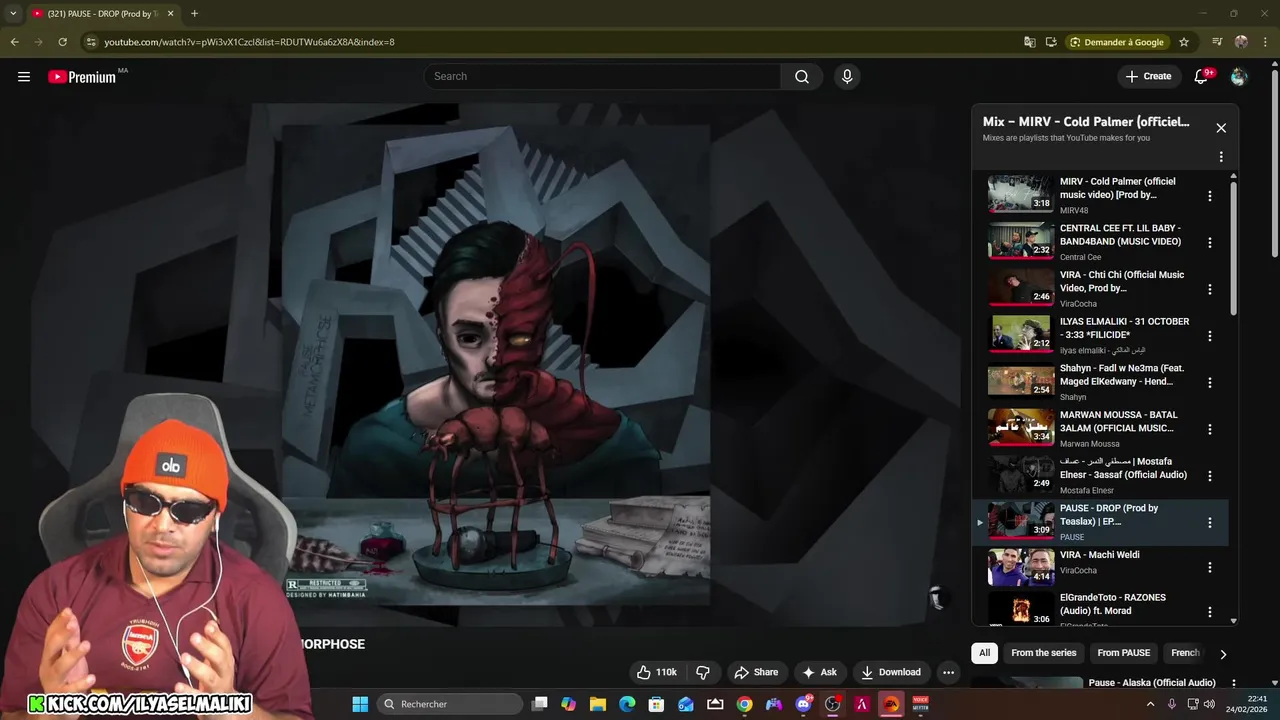Viewport: 1280px width, 720px height.
Task: Open Chrome icon in taskbar
Action: [744, 704]
